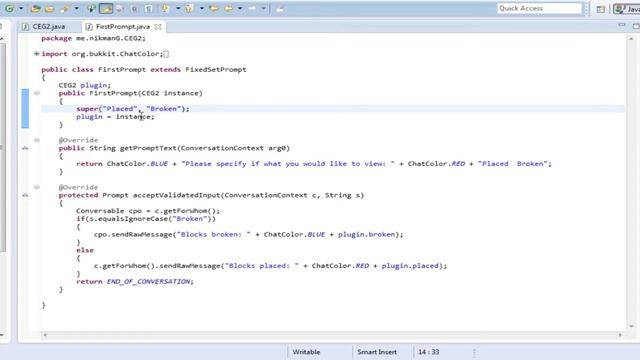Select the FirstPrompt.java tab
The width and height of the screenshot is (640, 360).
[123, 27]
